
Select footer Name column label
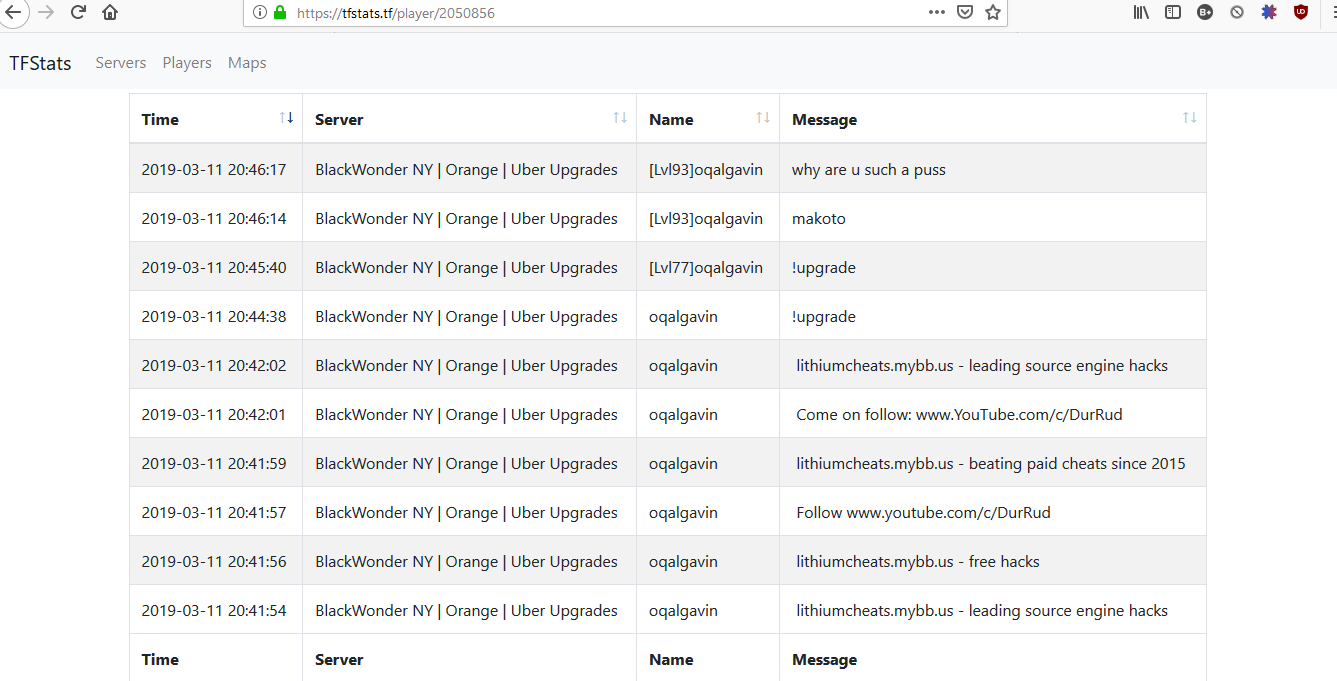point(671,660)
